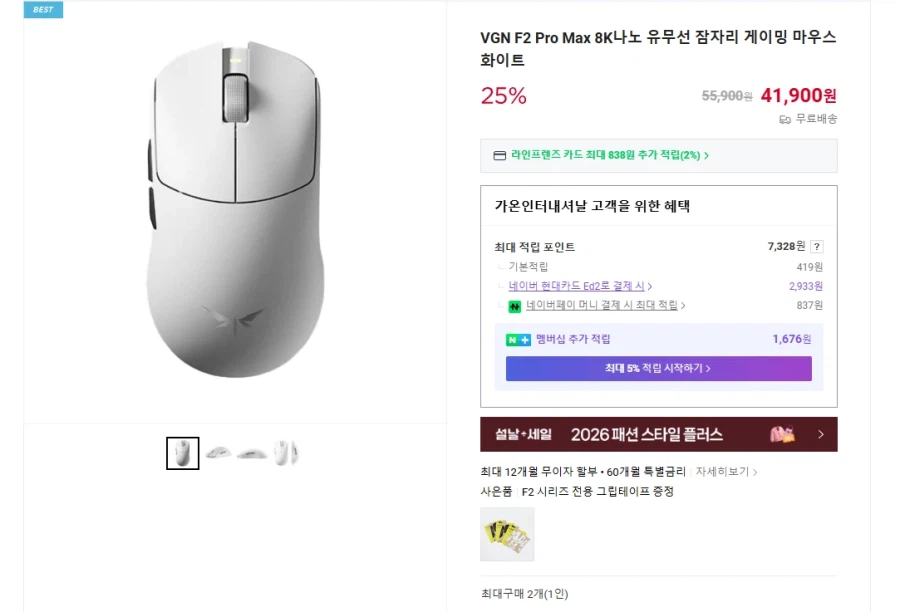Click the green N icon beside 네이버페이 머니 결제

513,308
